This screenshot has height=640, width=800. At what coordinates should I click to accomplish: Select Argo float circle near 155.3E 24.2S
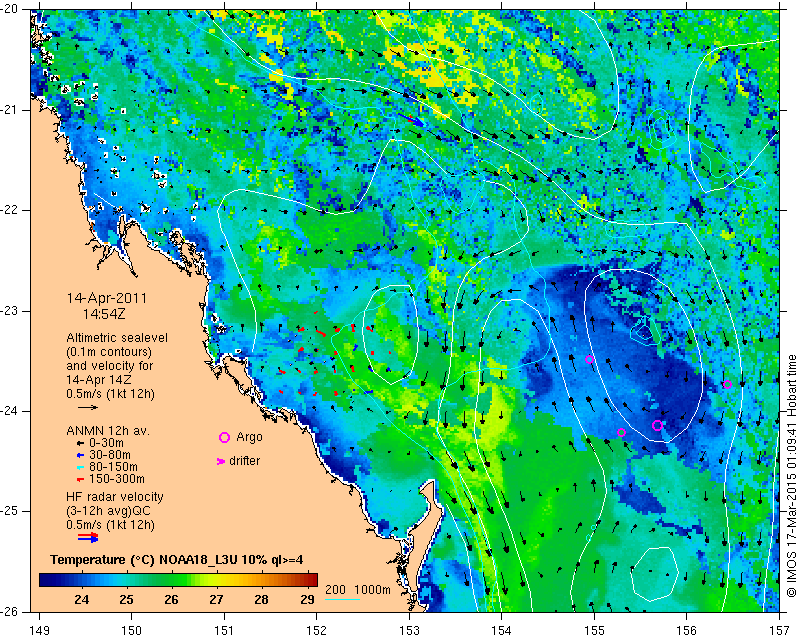point(621,432)
